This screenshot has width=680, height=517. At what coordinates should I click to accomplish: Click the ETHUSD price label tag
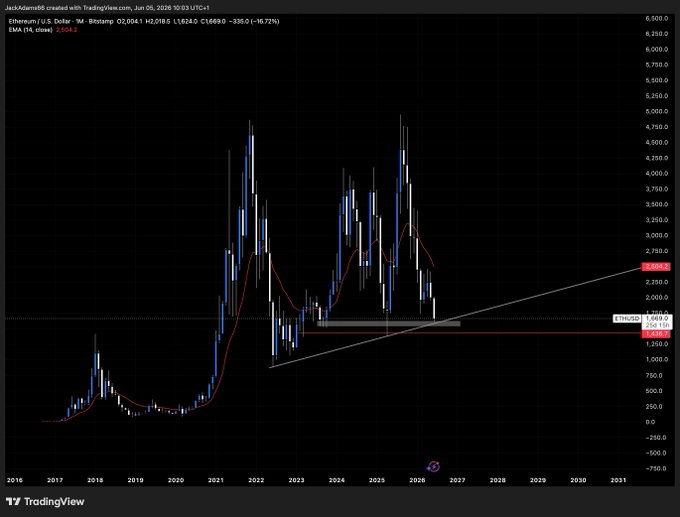627,318
